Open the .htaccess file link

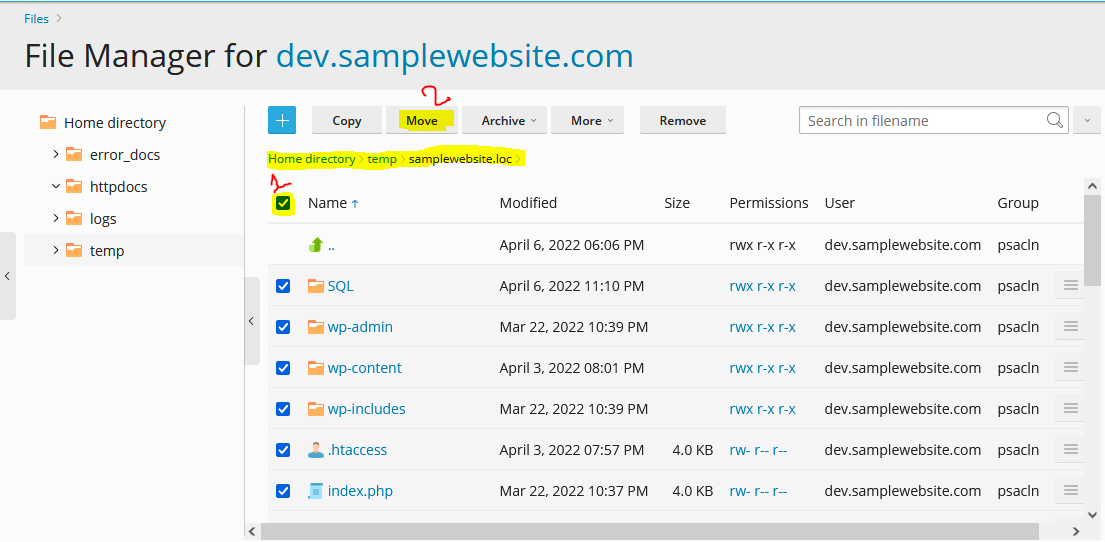tap(357, 450)
